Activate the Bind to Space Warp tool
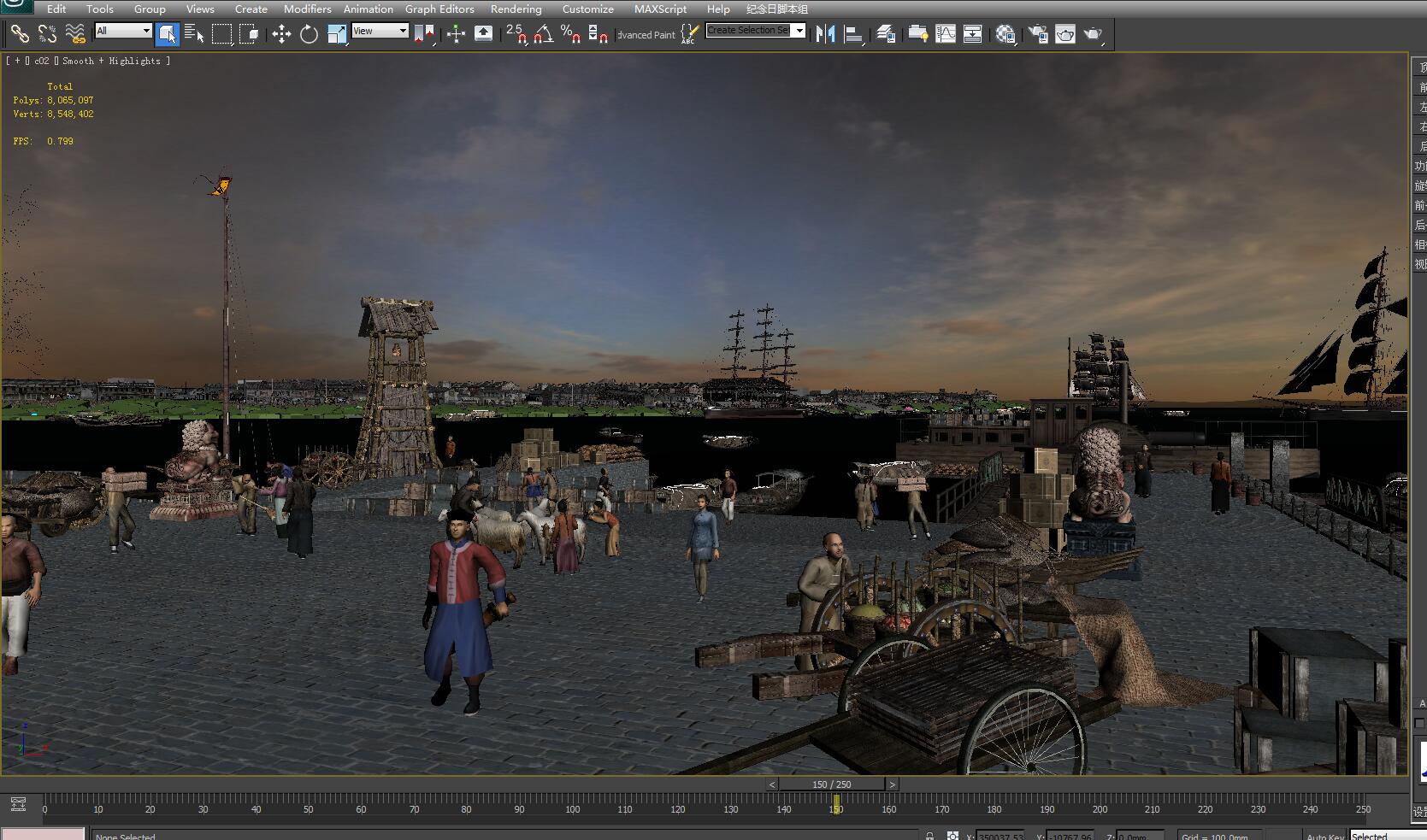Screen dimensions: 1427x840 coord(75,34)
